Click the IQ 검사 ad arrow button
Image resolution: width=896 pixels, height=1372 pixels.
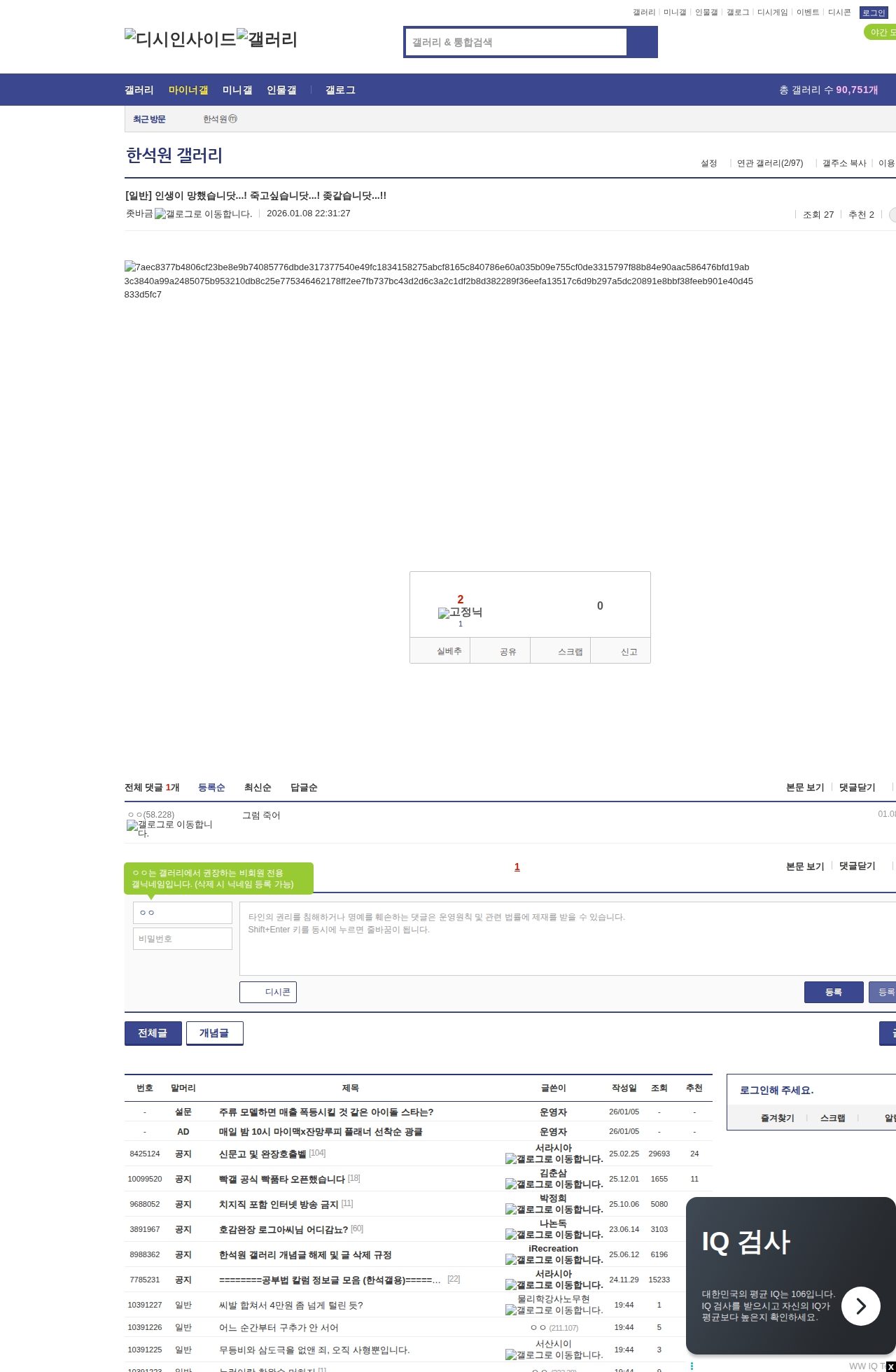click(x=861, y=1306)
